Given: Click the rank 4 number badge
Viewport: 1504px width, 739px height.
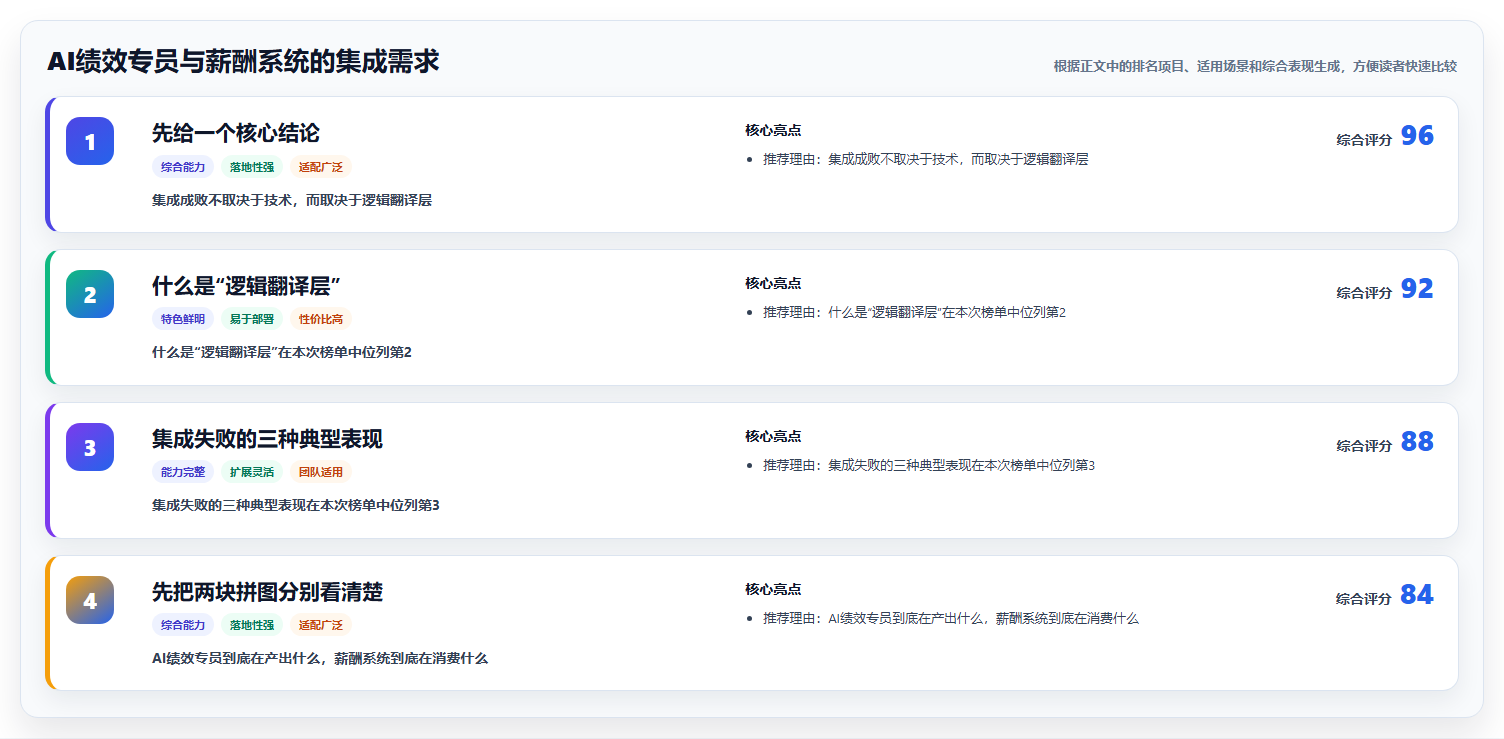Looking at the screenshot, I should (x=90, y=600).
